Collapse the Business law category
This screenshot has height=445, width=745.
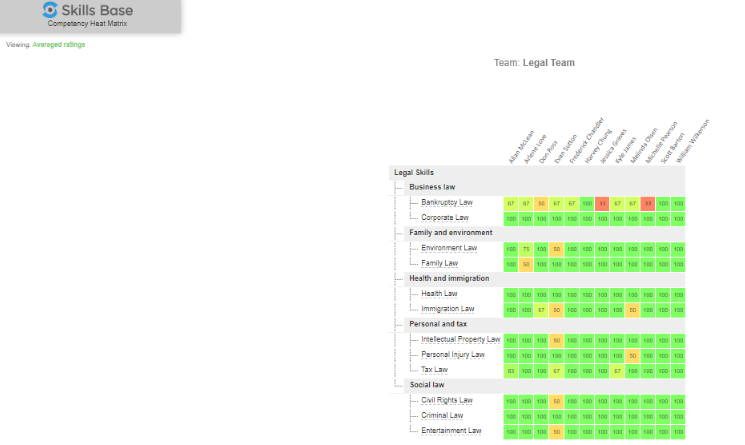click(x=432, y=187)
